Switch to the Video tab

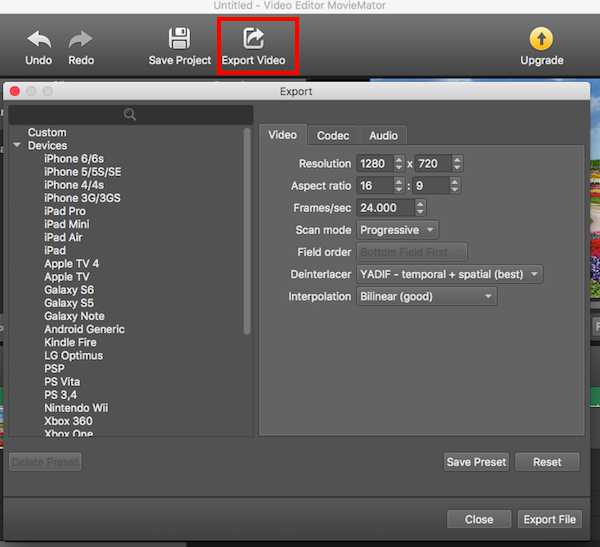(283, 135)
